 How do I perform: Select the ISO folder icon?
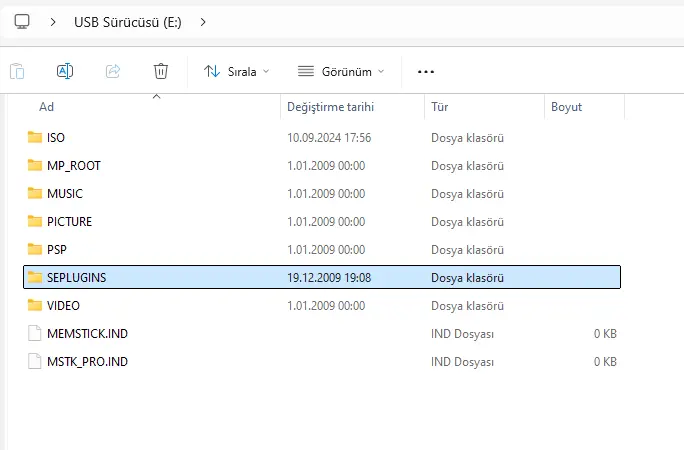[35, 137]
